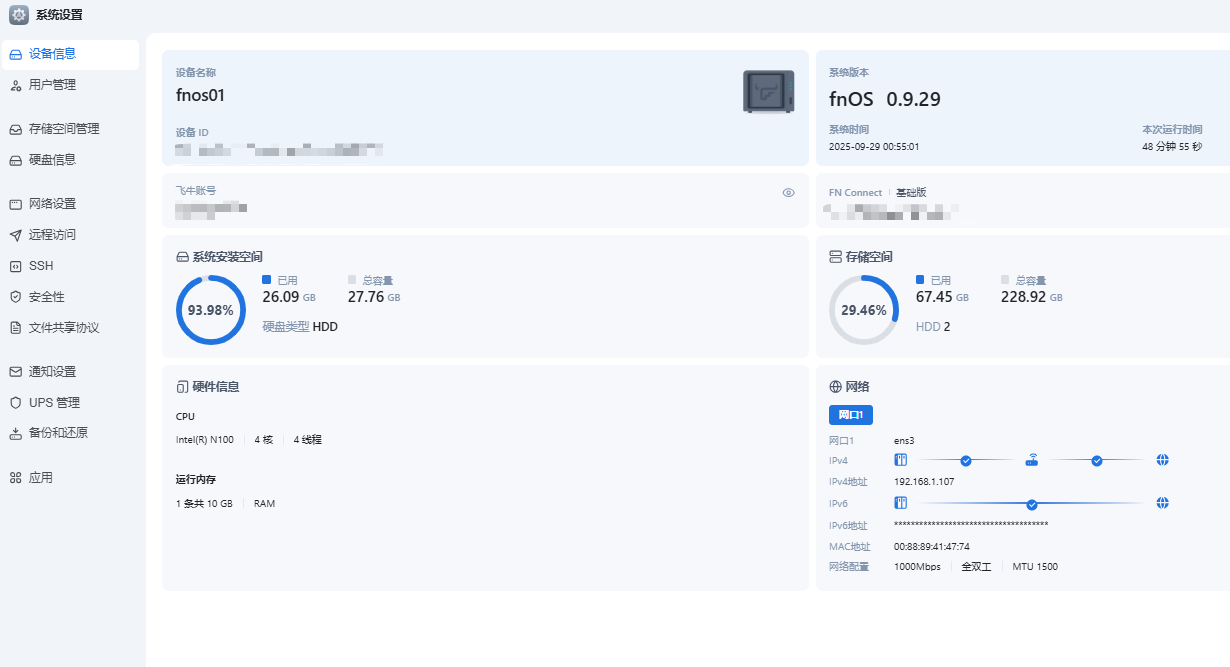The height and width of the screenshot is (667, 1230).
Task: Click the NAS device image icon
Action: 769,91
